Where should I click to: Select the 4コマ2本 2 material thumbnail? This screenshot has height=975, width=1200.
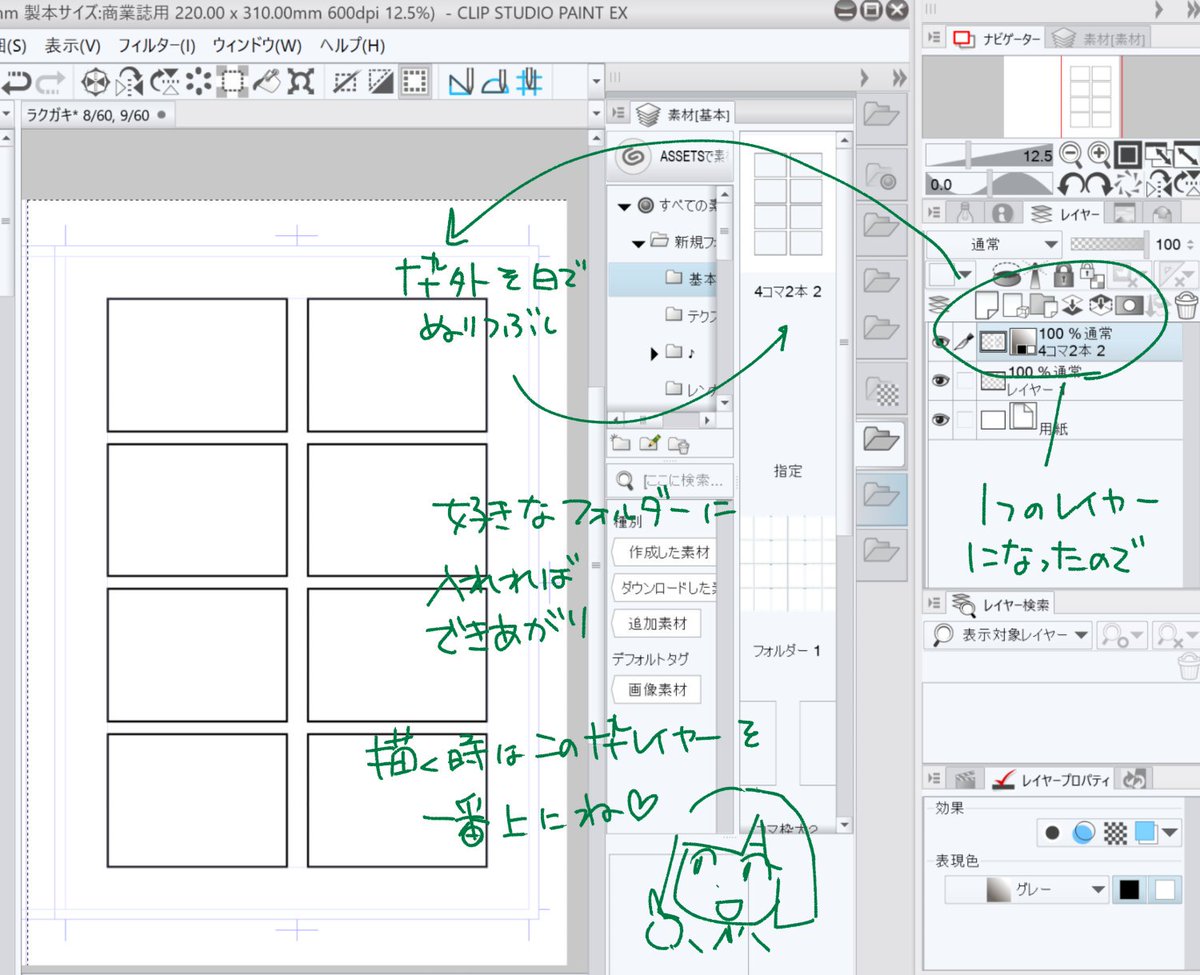[790, 207]
